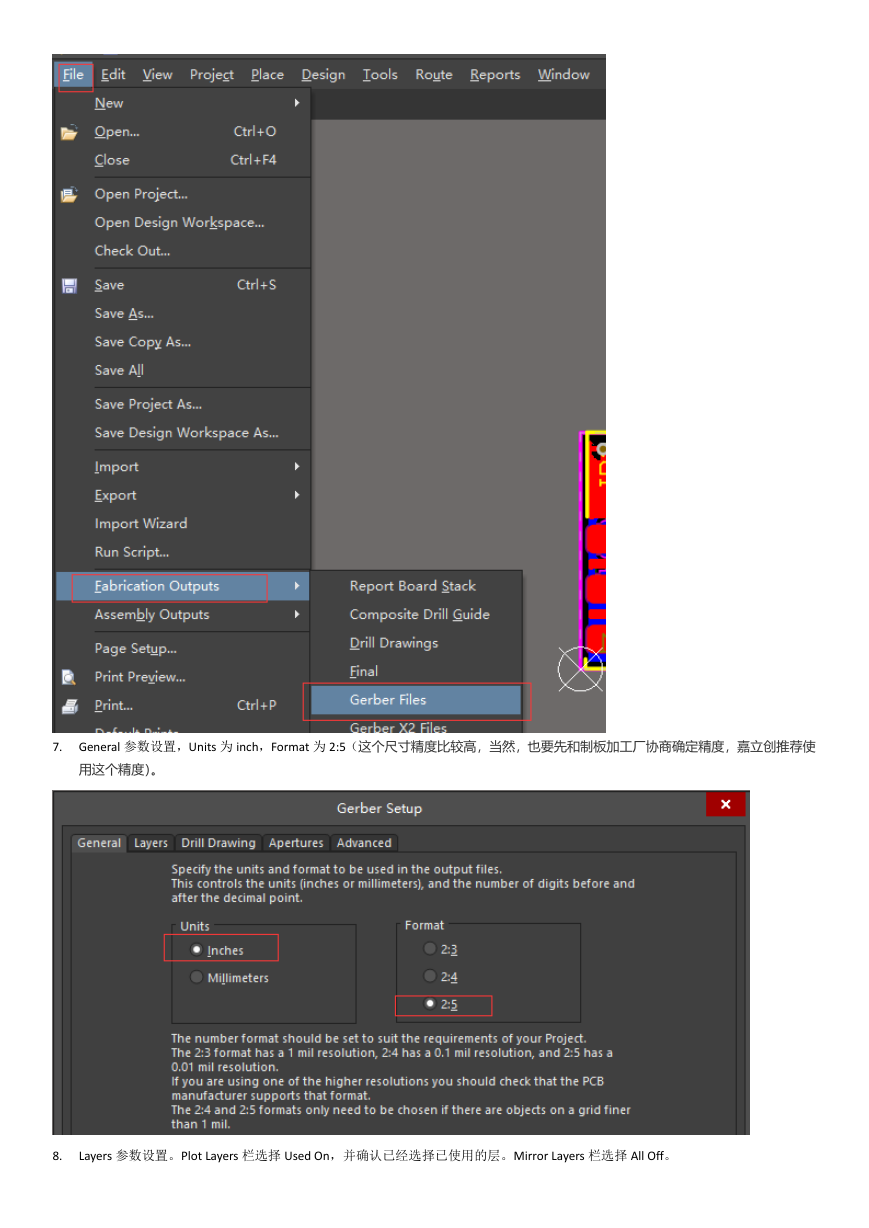Select Final in Fabrication submenu
869x1228 pixels.
(x=417, y=672)
